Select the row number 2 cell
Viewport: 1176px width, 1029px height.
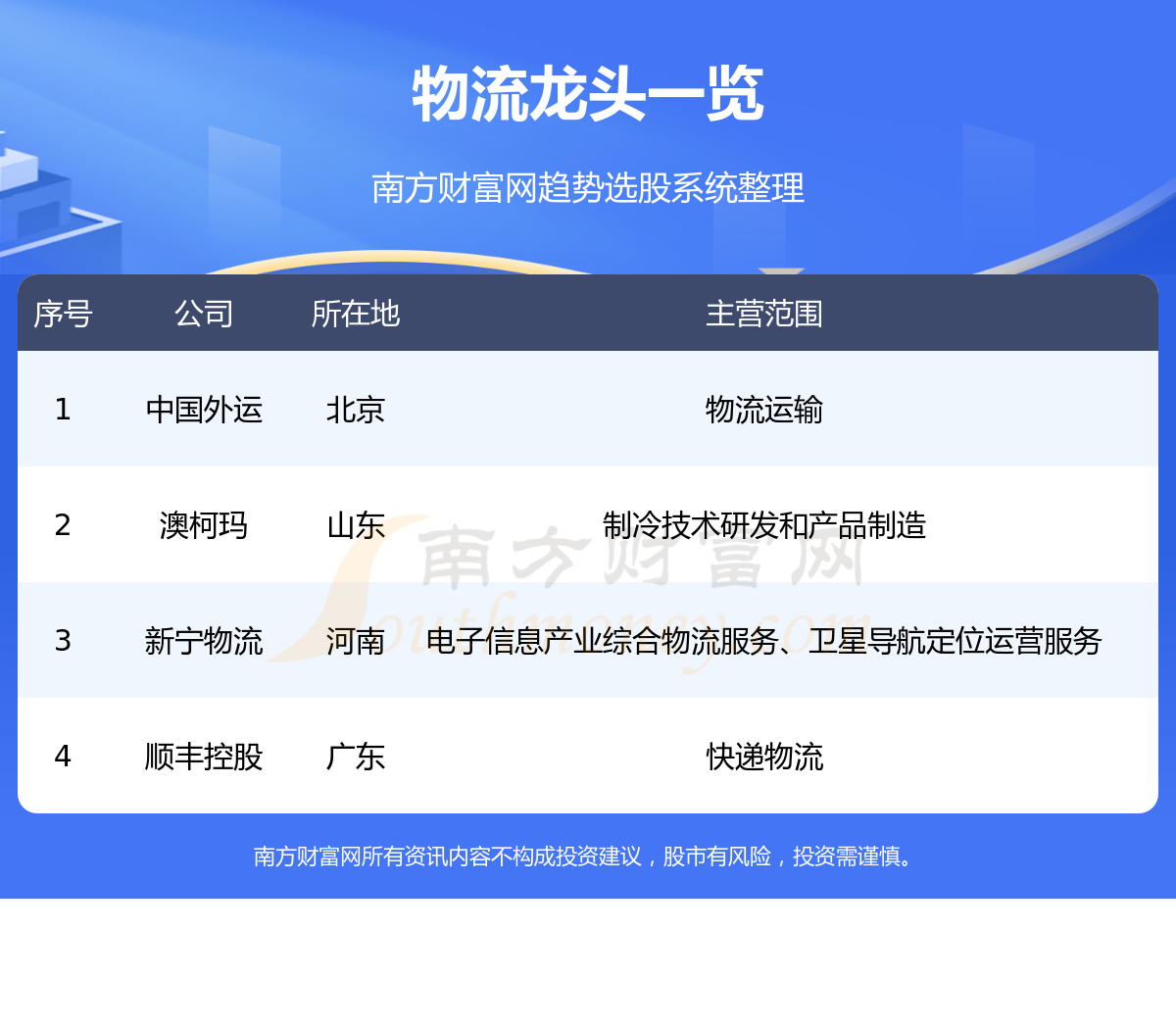(63, 525)
